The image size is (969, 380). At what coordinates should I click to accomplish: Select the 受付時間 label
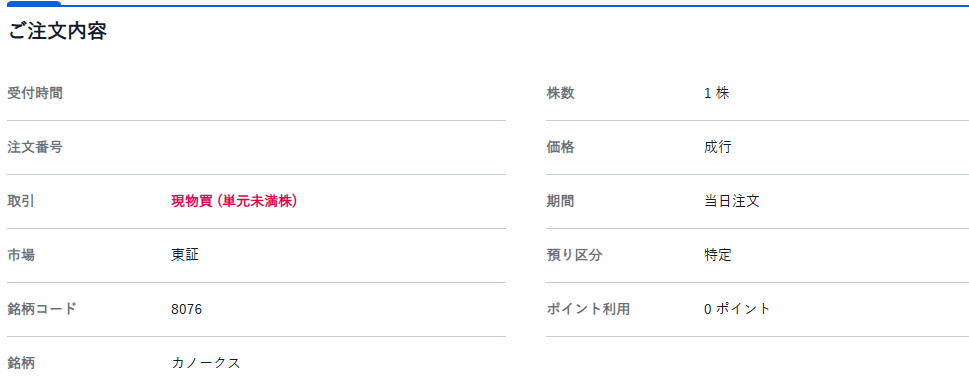pyautogui.click(x=35, y=93)
